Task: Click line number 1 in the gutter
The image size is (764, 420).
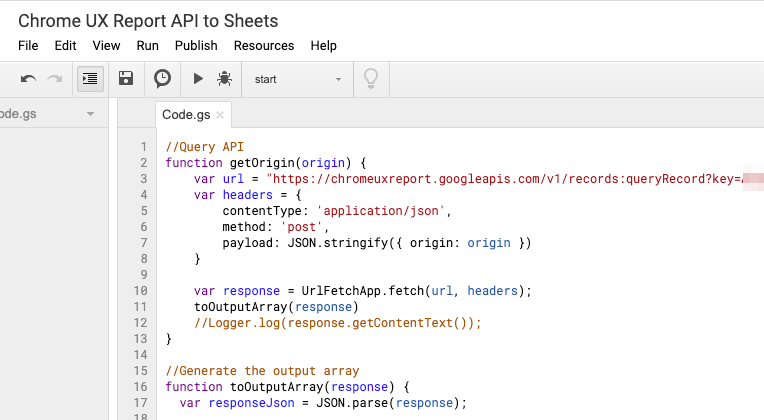Action: (x=144, y=147)
